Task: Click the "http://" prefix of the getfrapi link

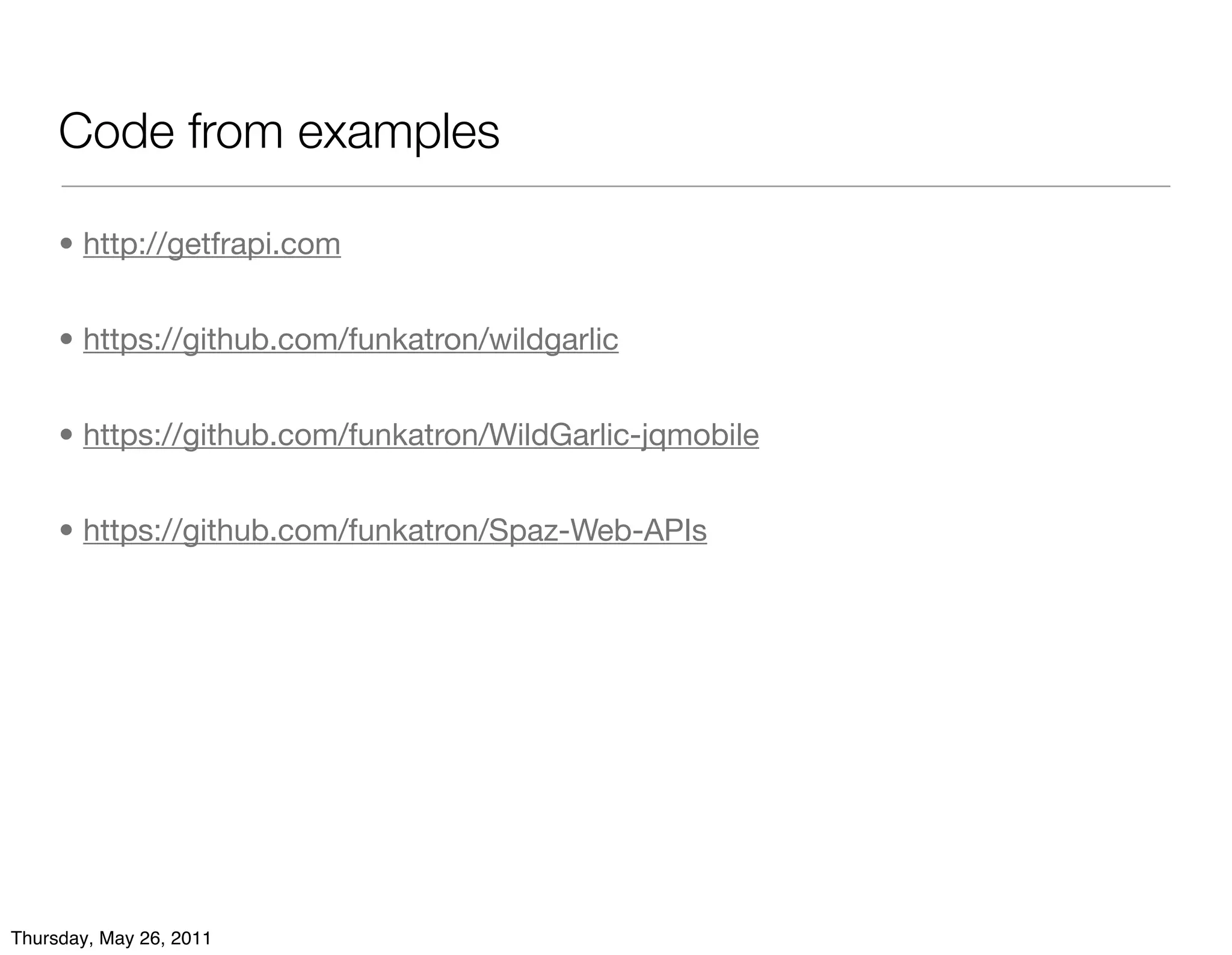Action: click(125, 244)
